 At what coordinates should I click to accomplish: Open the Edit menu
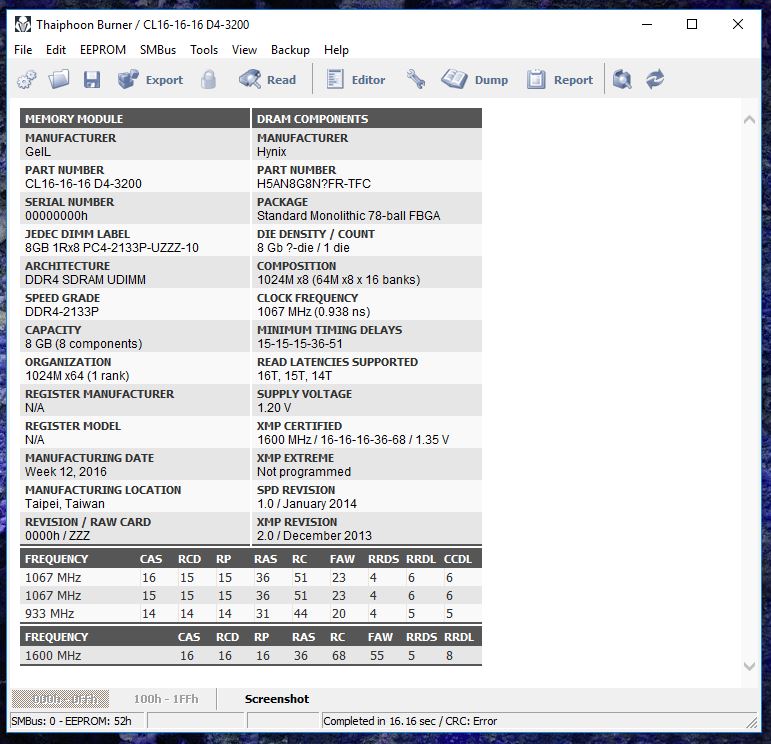[x=56, y=50]
